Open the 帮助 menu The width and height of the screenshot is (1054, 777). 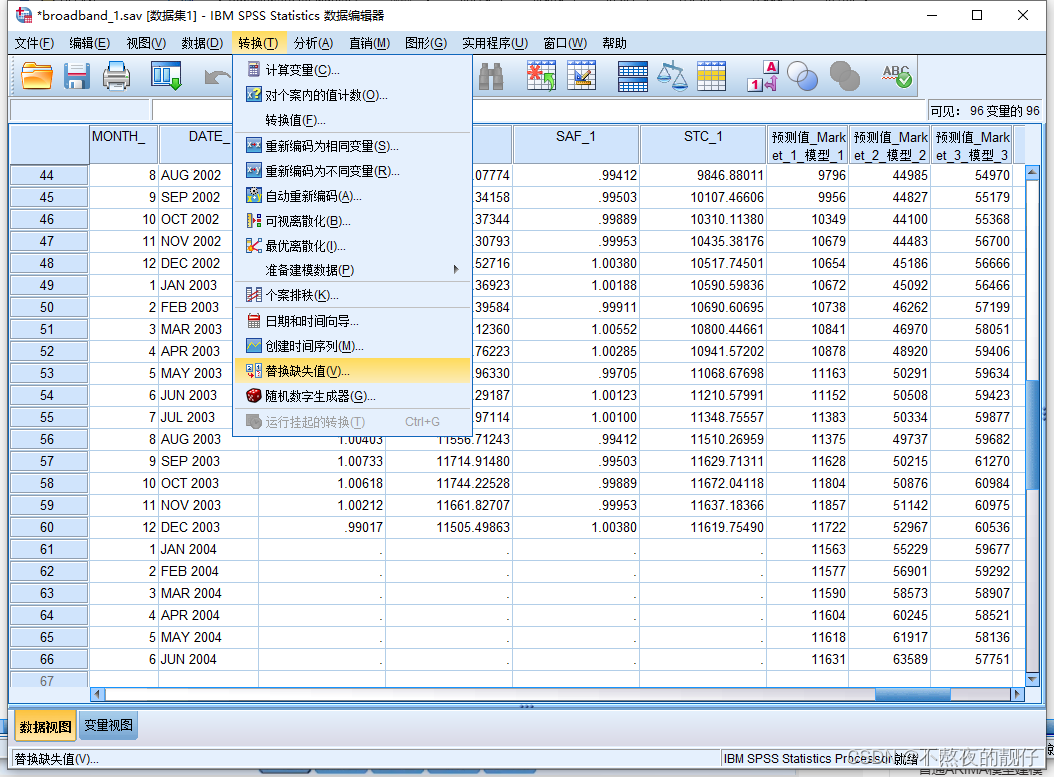click(x=614, y=43)
